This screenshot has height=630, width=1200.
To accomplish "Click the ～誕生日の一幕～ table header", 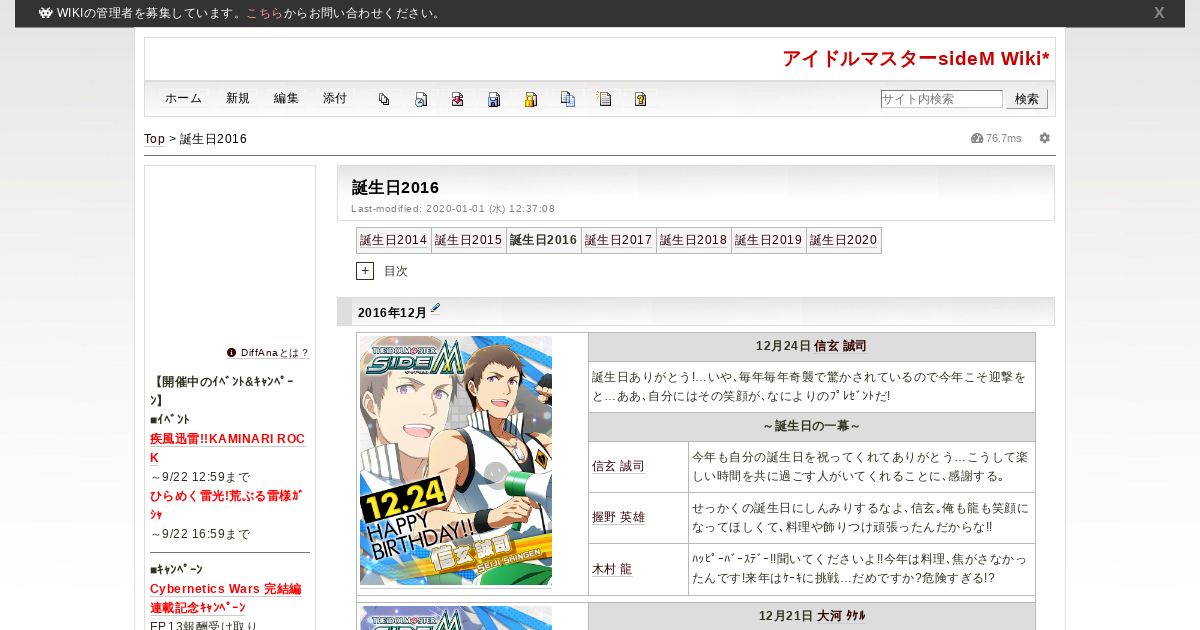I will 812,426.
